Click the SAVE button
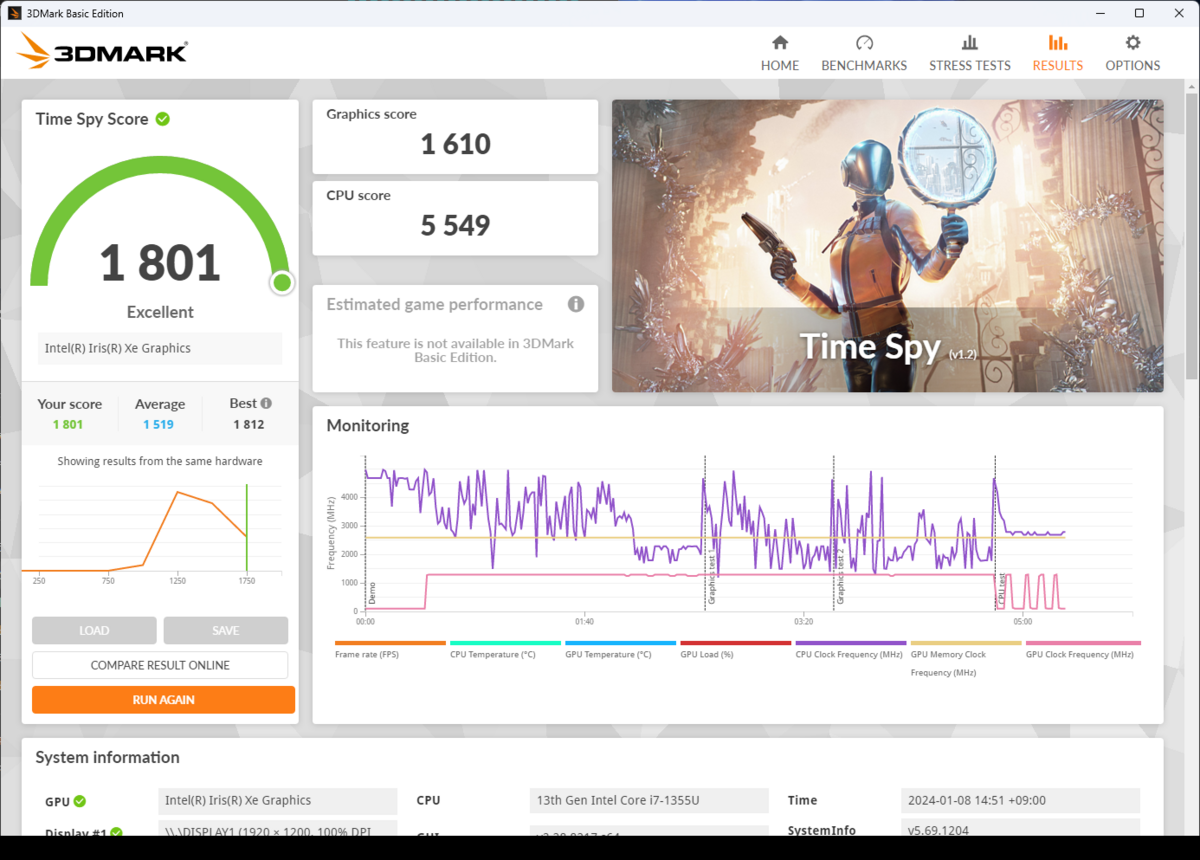 [226, 630]
